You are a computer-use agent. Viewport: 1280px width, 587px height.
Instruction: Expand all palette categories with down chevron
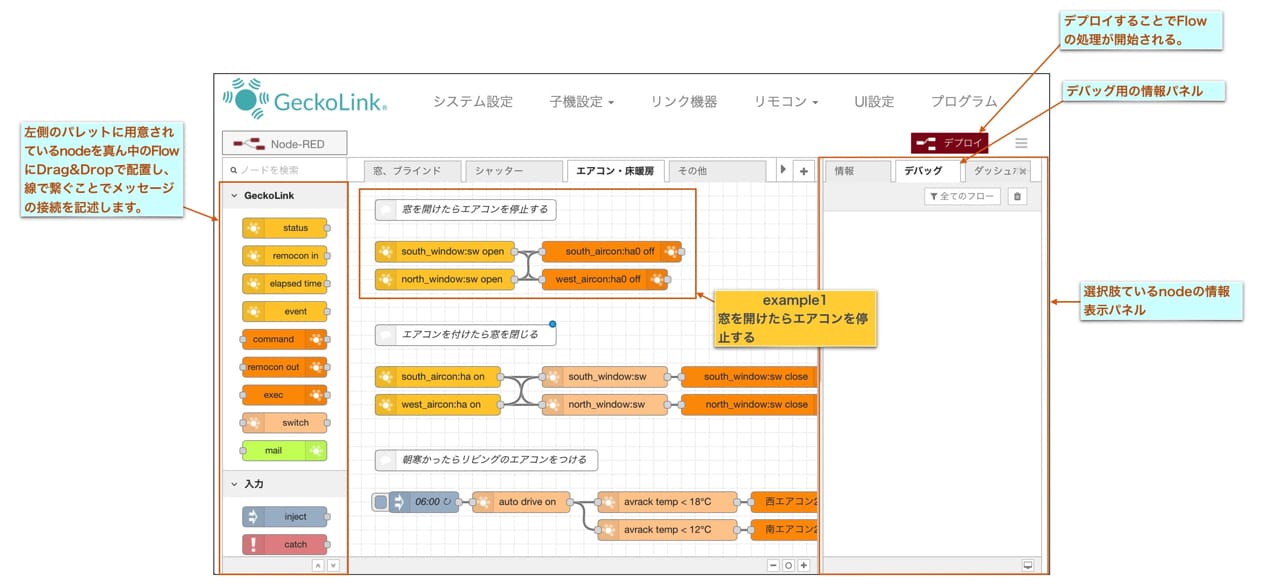[x=333, y=565]
